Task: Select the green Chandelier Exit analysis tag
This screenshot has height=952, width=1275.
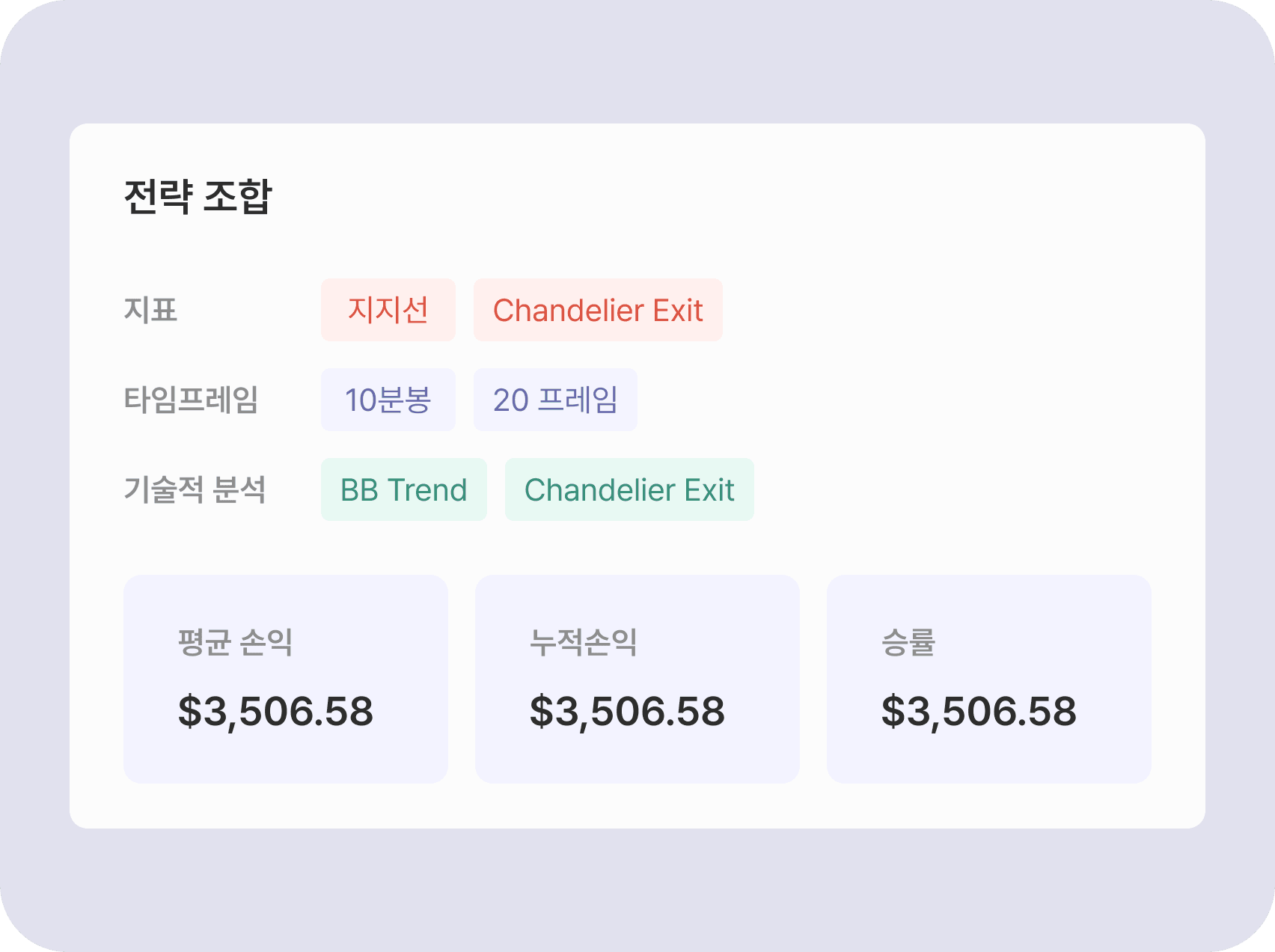Action: [629, 489]
